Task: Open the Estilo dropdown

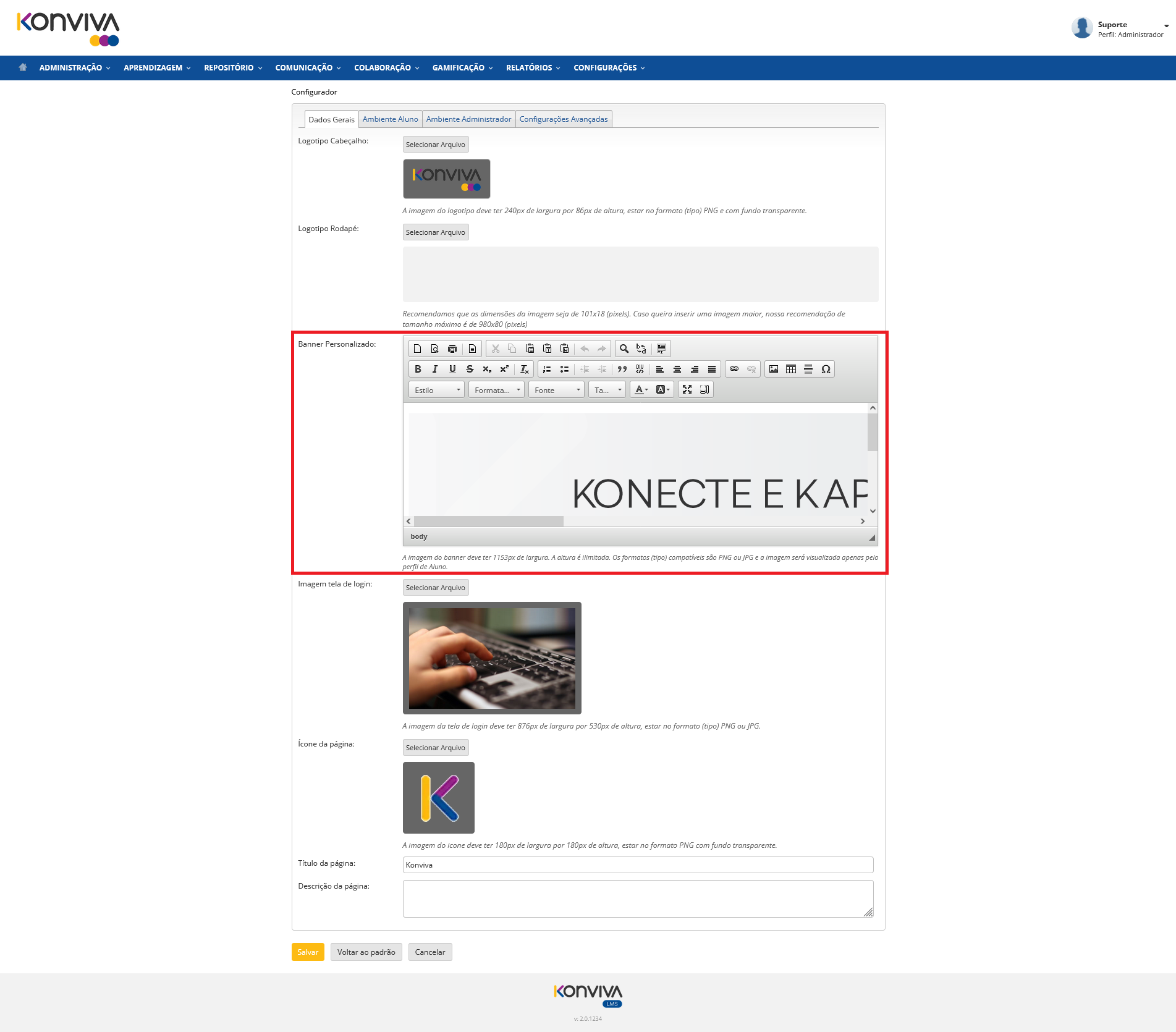Action: (x=436, y=390)
